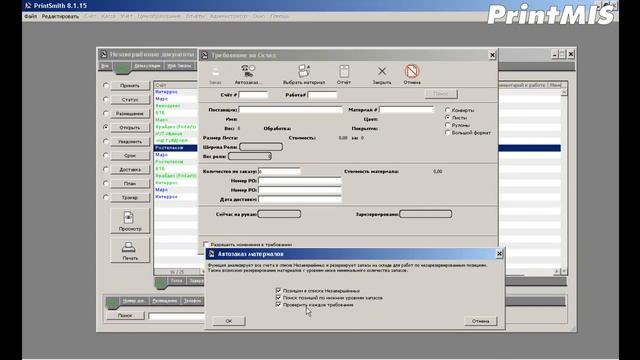Select the 'Фрайдис' row above ИП Иванов

[x=176, y=127]
